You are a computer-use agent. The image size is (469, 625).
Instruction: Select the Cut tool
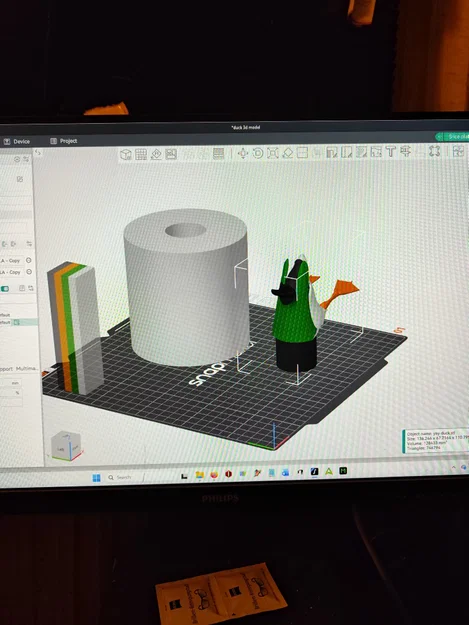(x=302, y=153)
